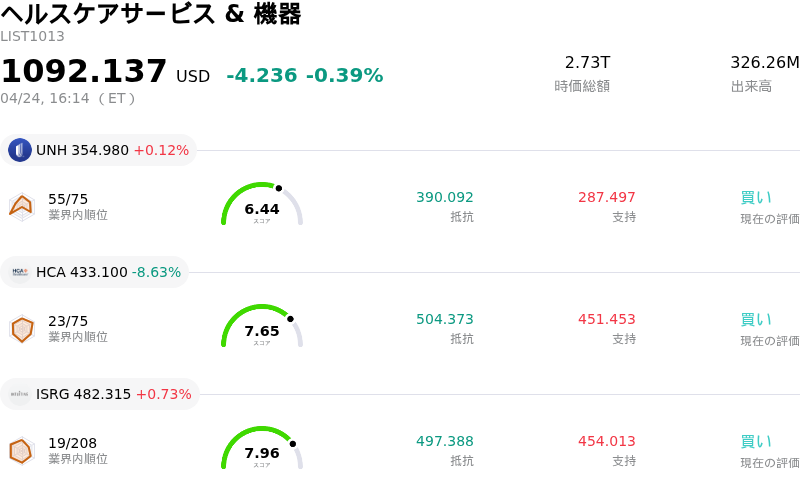Click the 55/75 industry rank badge icon
The height and width of the screenshot is (488, 800).
click(21, 206)
